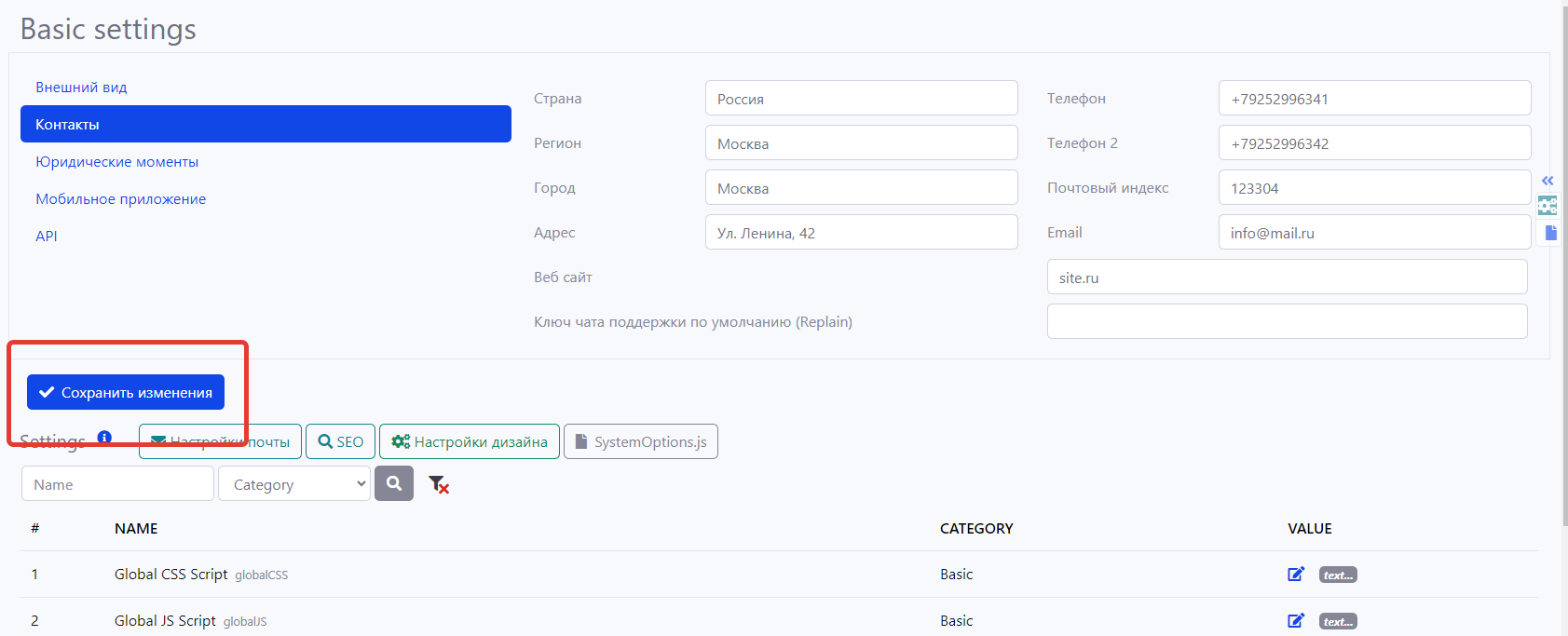Screen dimensions: 1568x636
Task: Open the SEO settings button
Action: click(340, 441)
